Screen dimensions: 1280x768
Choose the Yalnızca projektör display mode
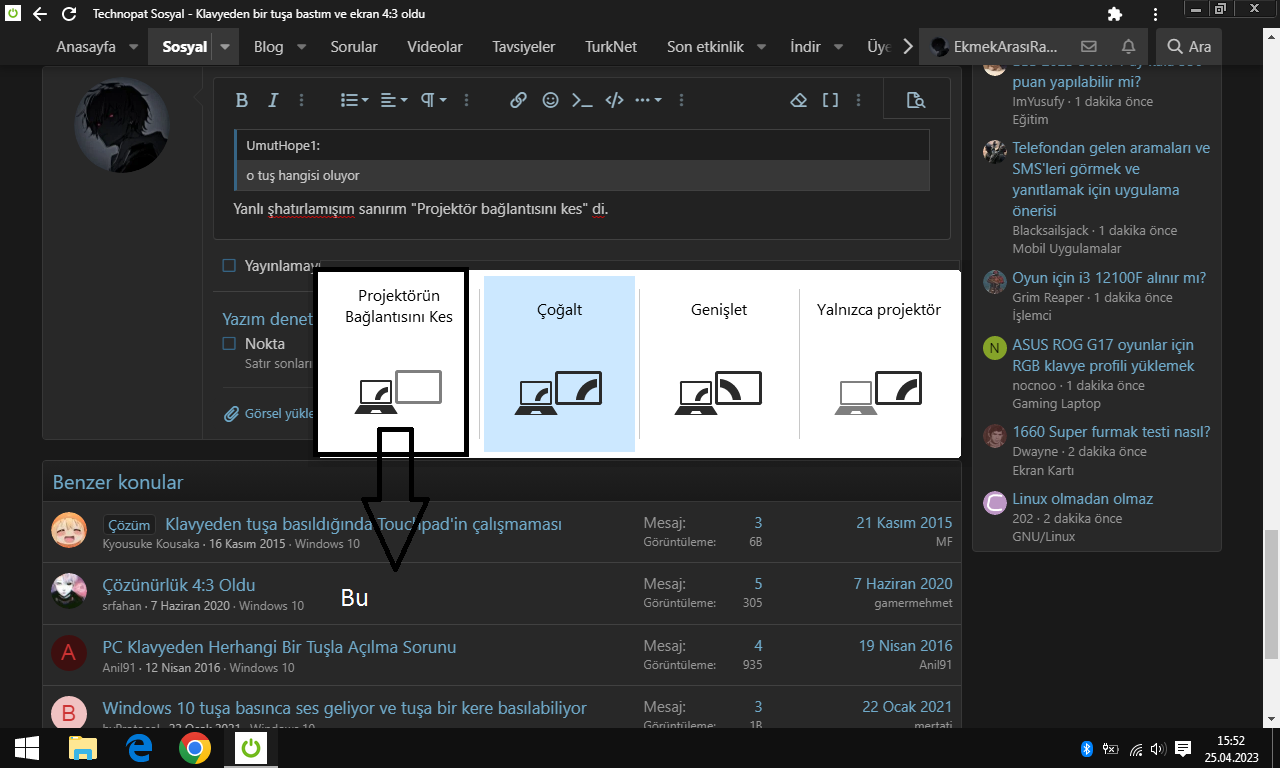[879, 363]
